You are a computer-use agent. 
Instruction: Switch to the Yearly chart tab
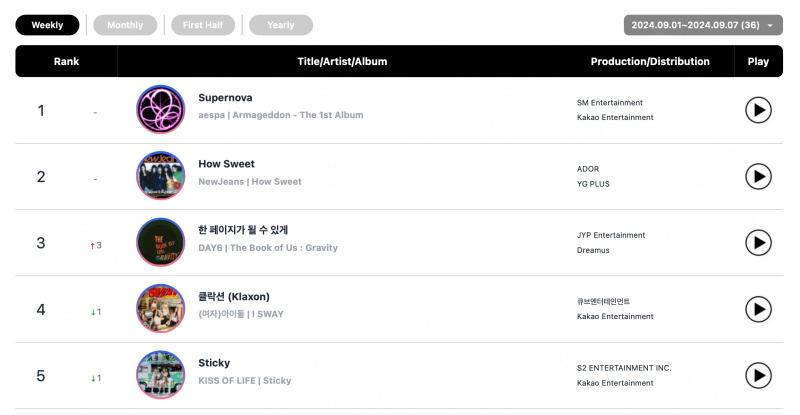tap(281, 25)
